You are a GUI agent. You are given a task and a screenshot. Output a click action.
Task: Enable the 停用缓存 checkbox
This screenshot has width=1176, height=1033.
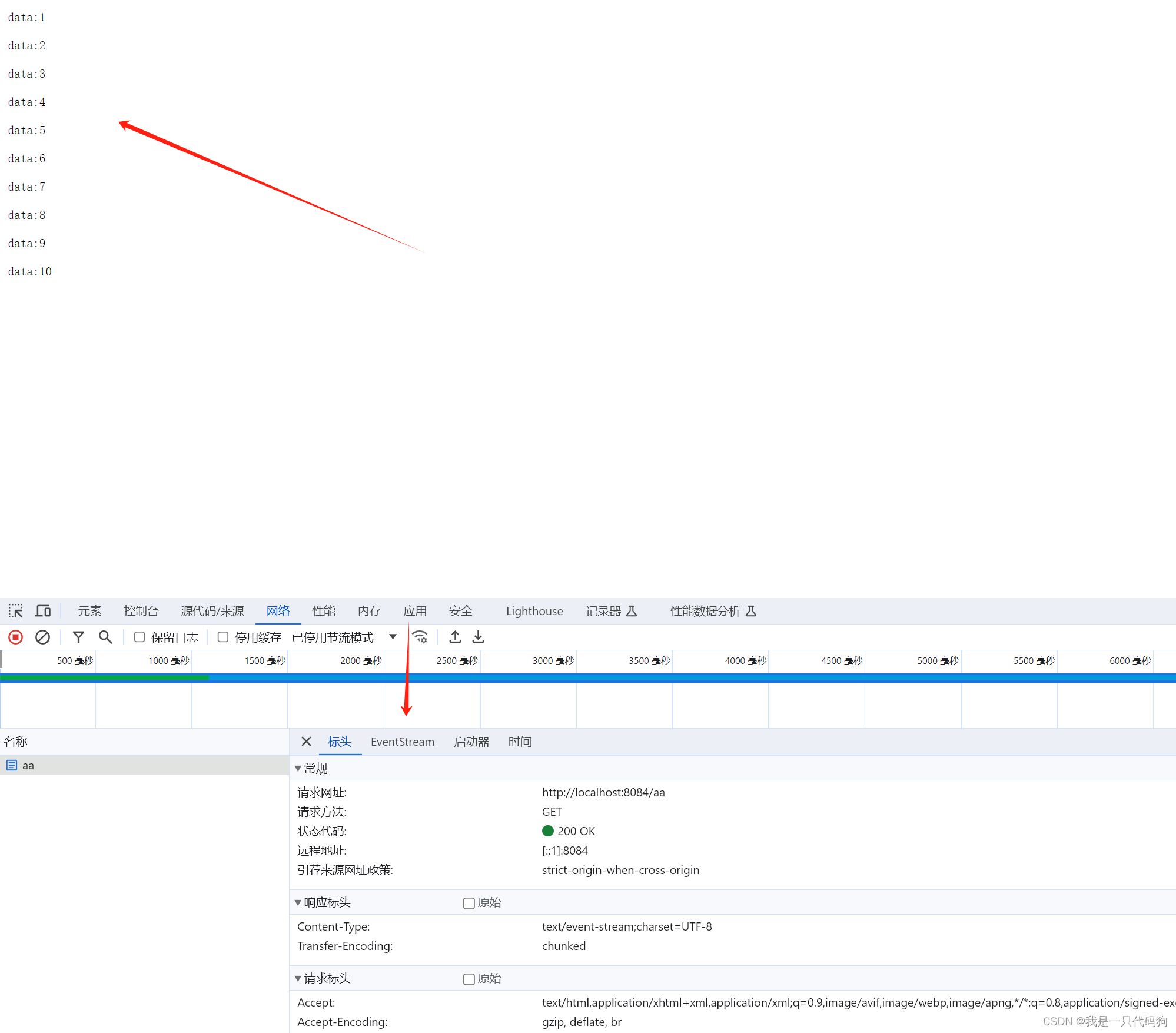point(223,637)
